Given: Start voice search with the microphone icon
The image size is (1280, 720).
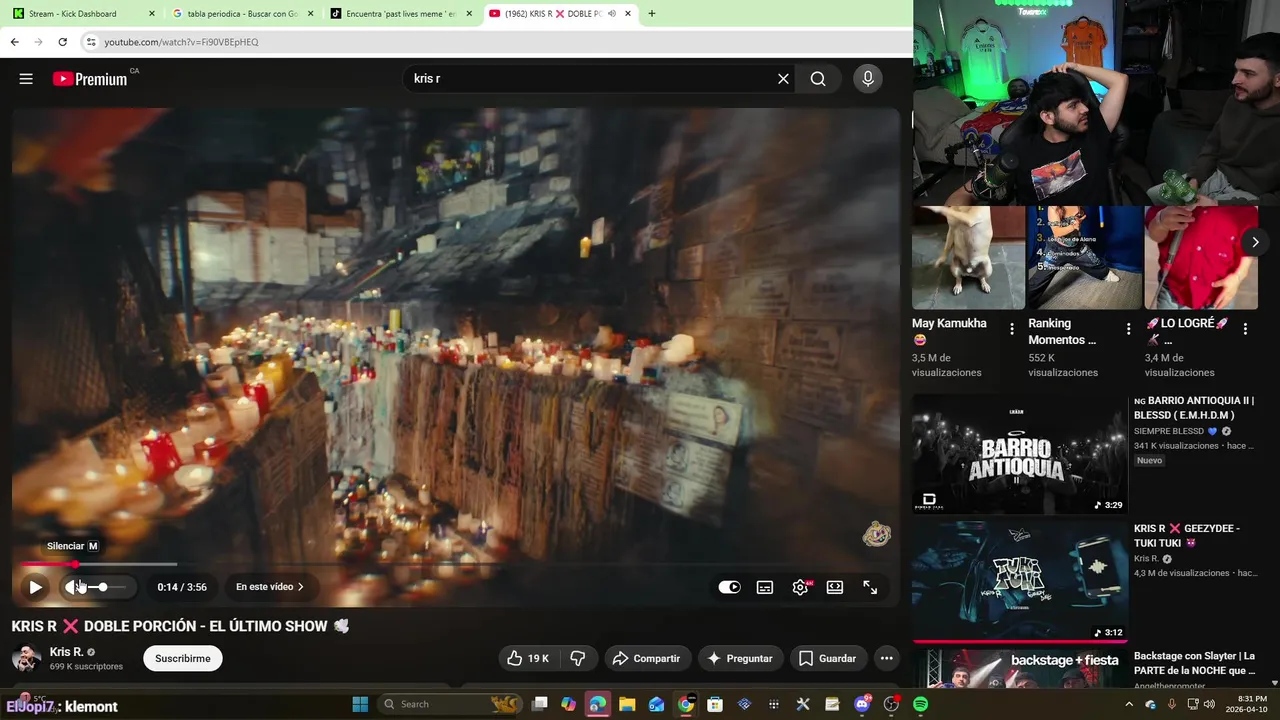Looking at the screenshot, I should pyautogui.click(x=867, y=79).
